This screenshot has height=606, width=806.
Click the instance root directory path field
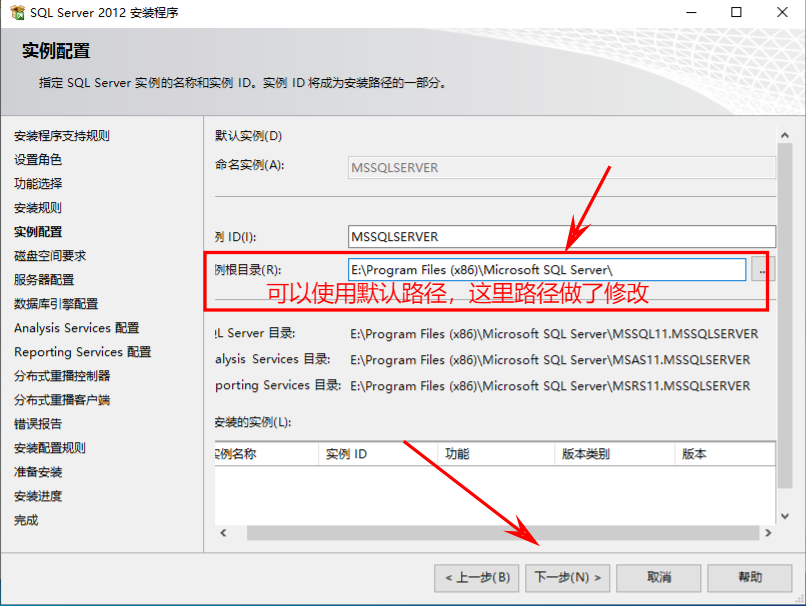[x=547, y=270]
